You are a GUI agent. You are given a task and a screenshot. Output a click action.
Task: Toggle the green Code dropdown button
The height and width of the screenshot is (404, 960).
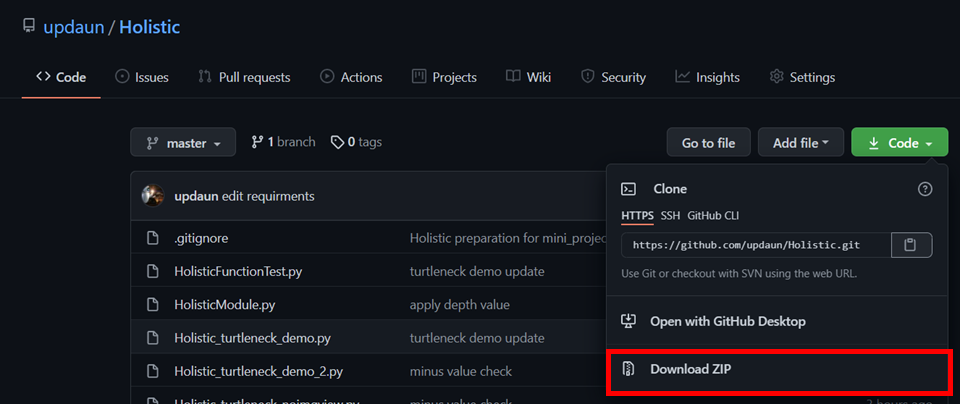[899, 143]
